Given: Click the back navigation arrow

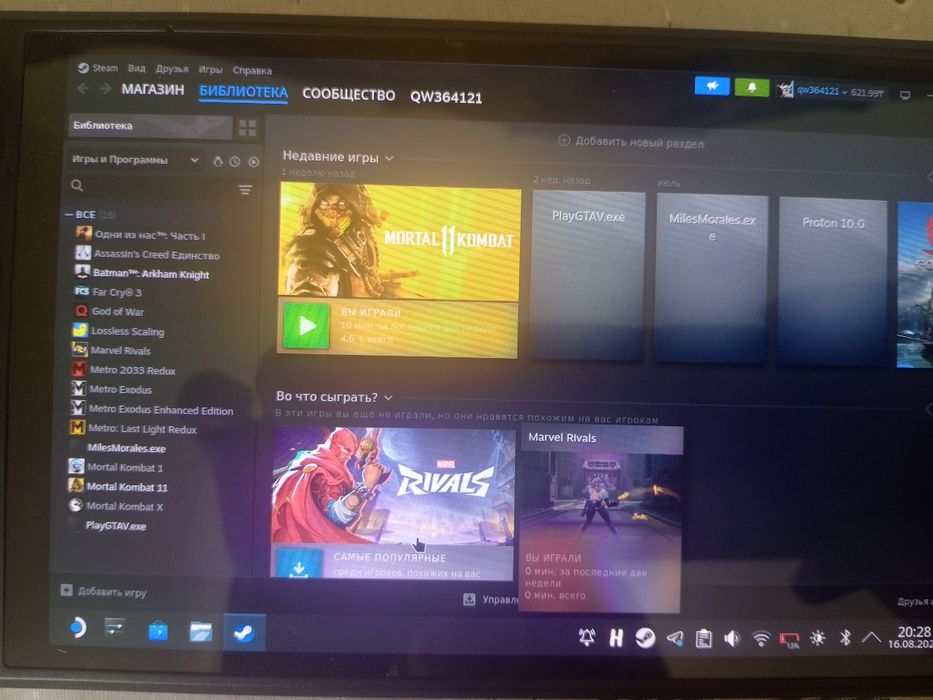Looking at the screenshot, I should 83,89.
